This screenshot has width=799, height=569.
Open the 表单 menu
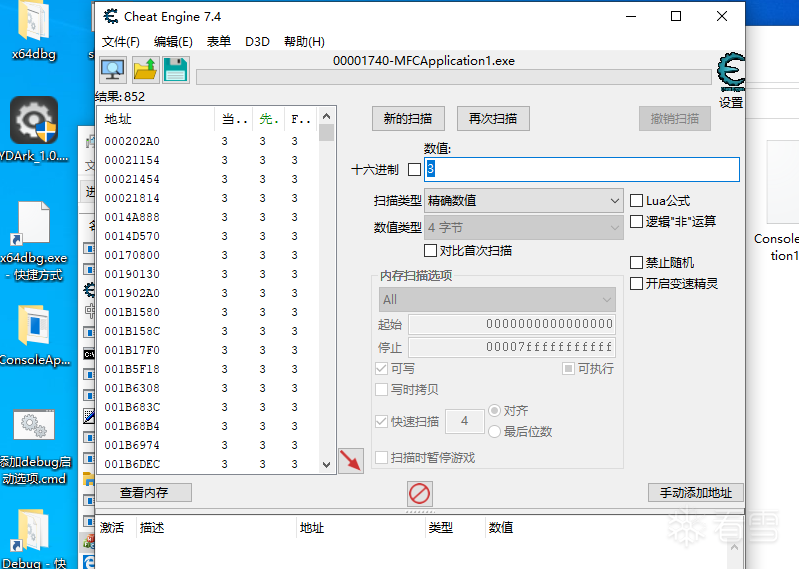219,42
